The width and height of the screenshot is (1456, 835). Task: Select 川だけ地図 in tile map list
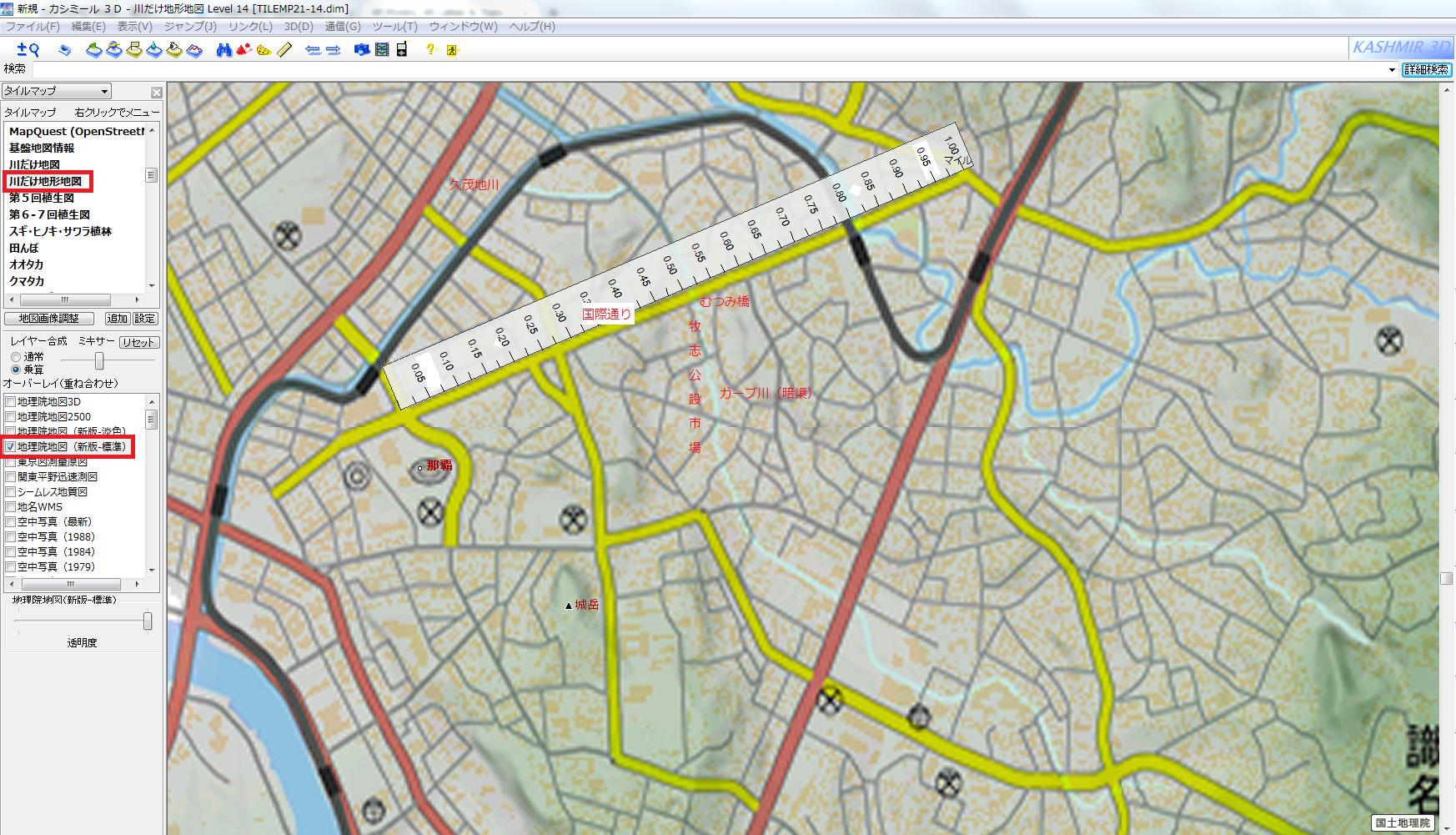pyautogui.click(x=34, y=164)
